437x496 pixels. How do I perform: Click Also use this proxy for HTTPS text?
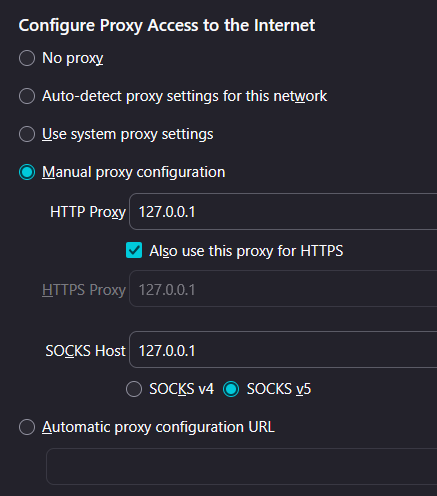click(246, 251)
